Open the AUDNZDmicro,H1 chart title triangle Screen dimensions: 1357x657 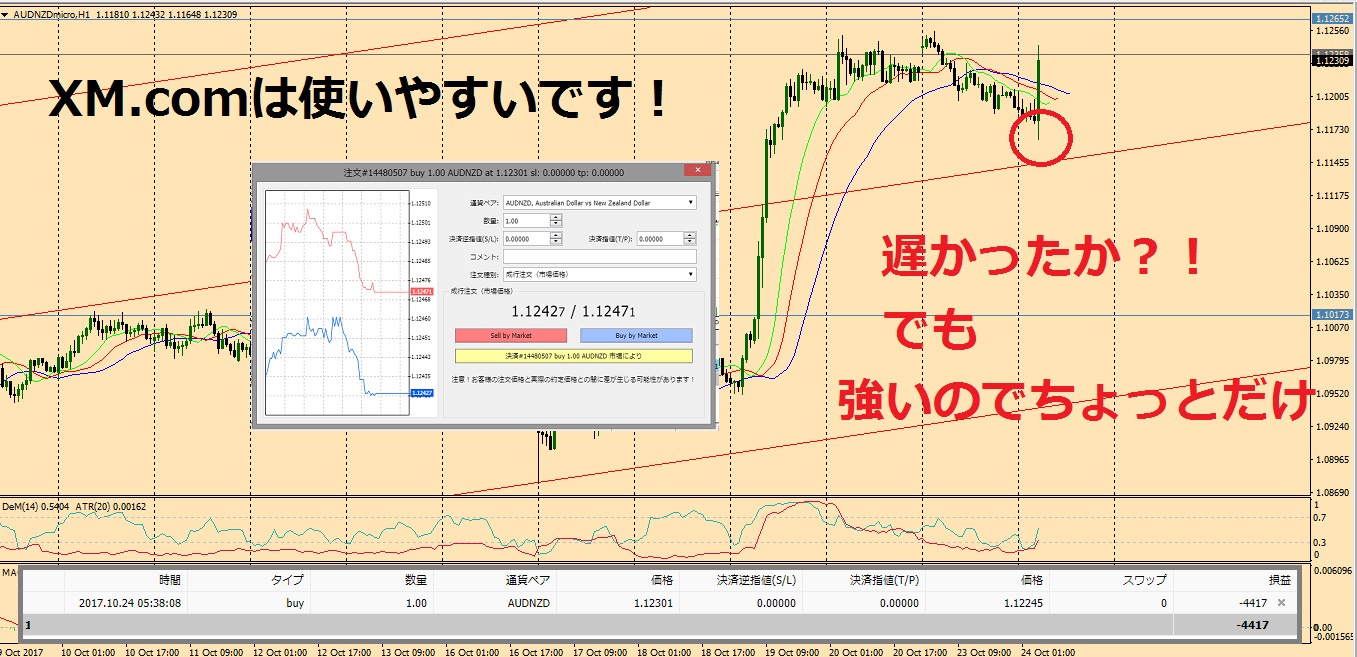point(5,14)
